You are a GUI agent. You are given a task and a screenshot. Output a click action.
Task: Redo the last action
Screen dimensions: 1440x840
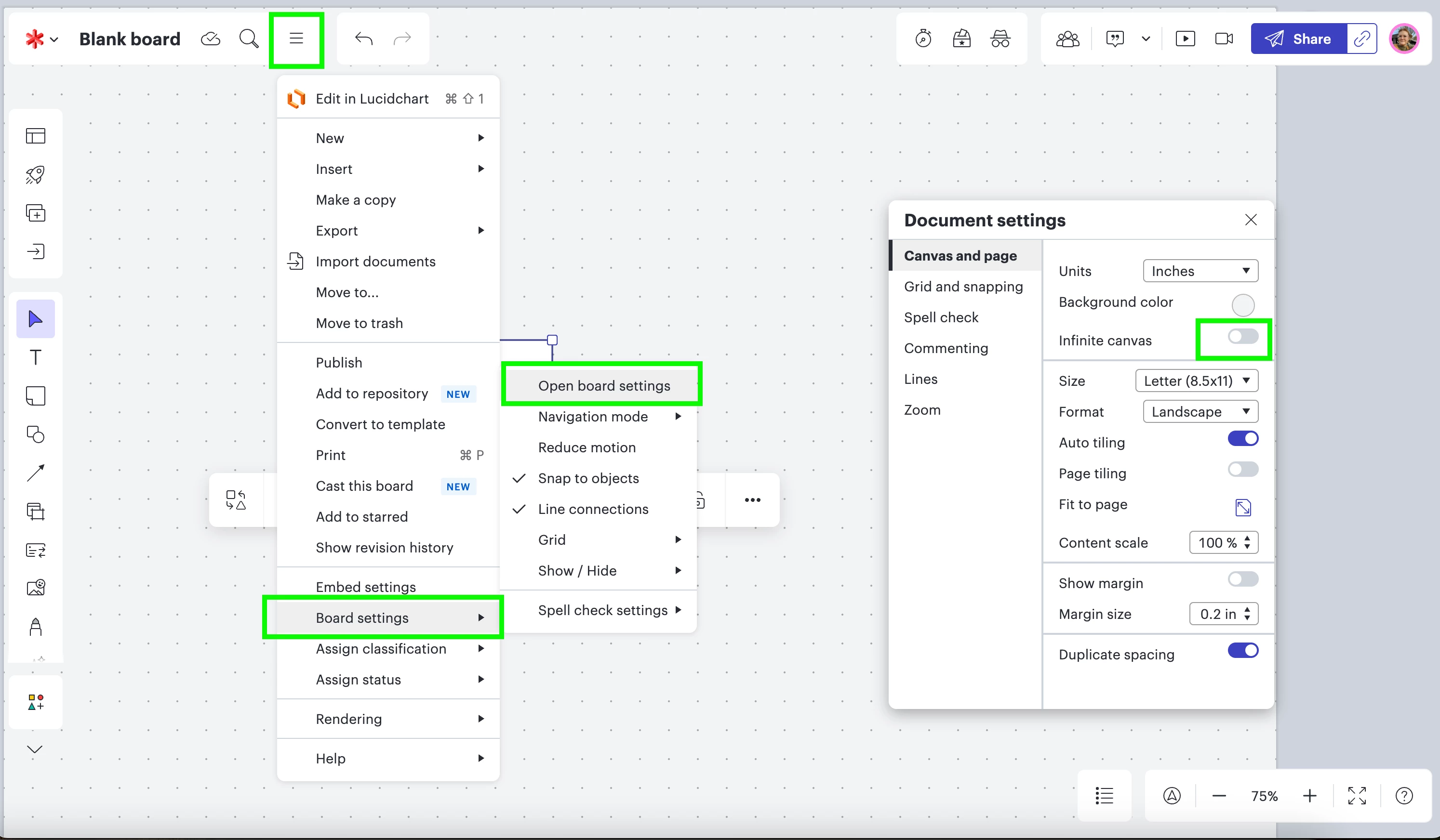pos(402,39)
